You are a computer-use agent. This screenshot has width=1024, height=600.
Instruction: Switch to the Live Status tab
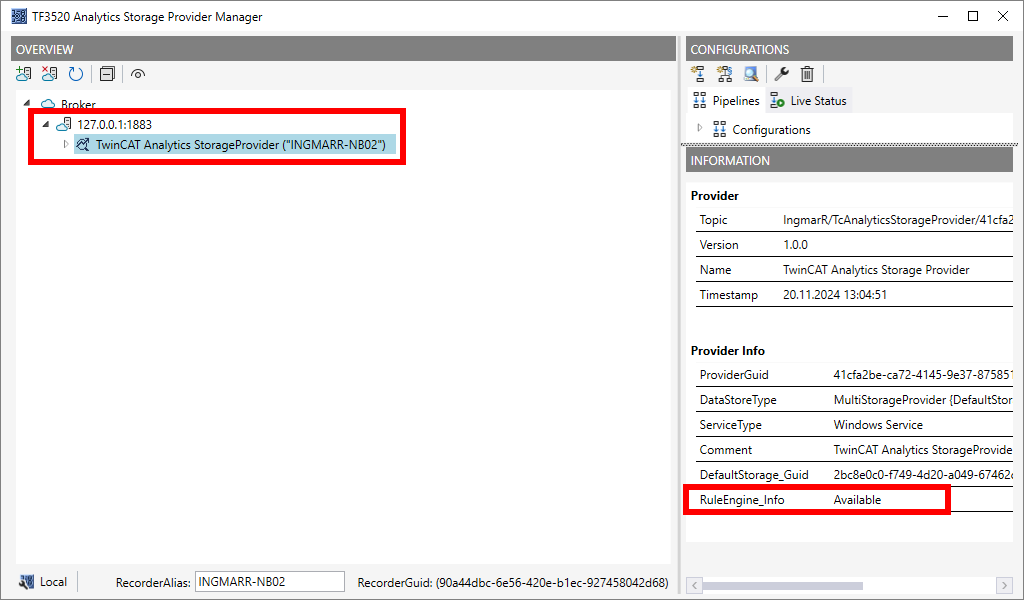click(x=808, y=101)
